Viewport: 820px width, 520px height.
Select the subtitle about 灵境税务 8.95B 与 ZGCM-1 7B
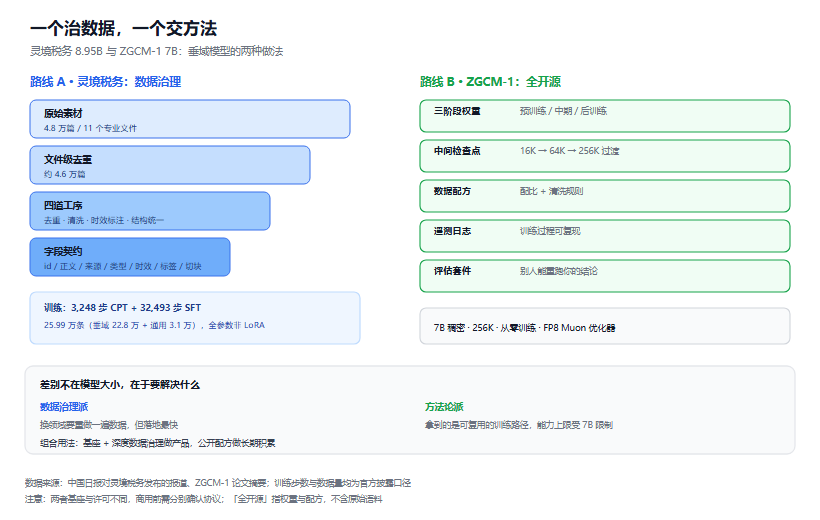156,51
